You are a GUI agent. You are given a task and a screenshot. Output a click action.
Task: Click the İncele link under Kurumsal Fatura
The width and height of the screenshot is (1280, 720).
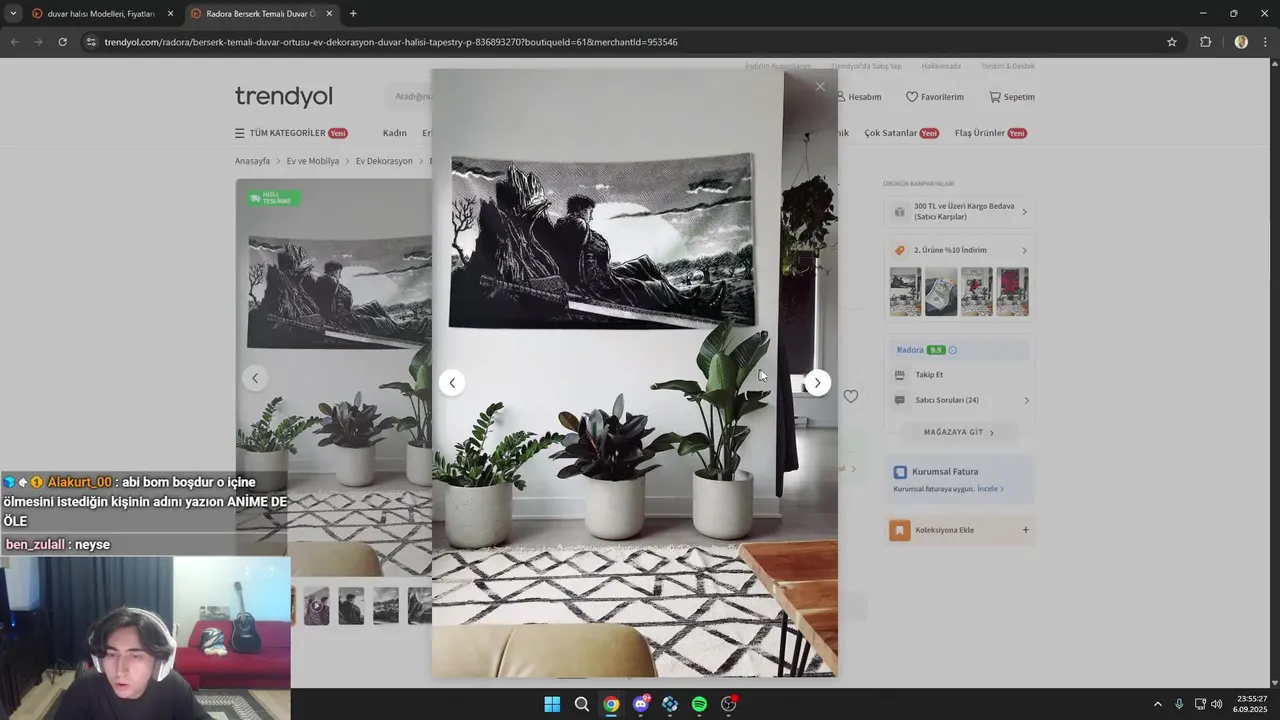click(990, 489)
